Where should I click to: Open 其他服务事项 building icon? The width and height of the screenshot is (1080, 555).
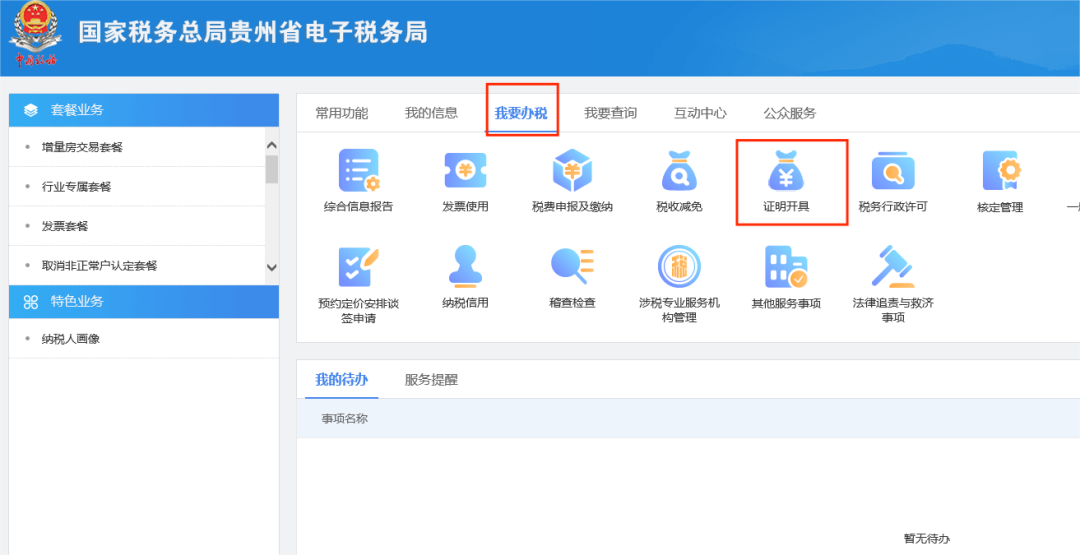tap(786, 266)
